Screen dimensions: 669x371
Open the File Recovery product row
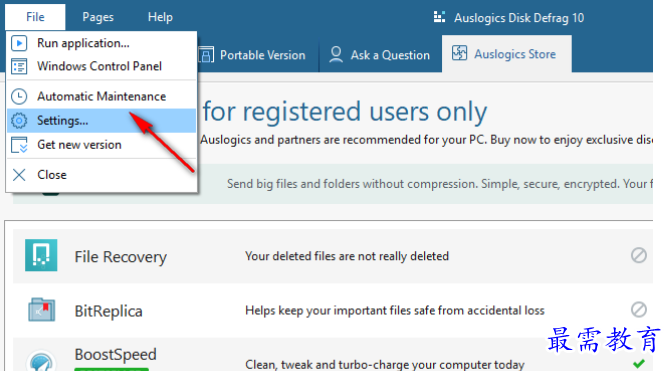click(333, 256)
